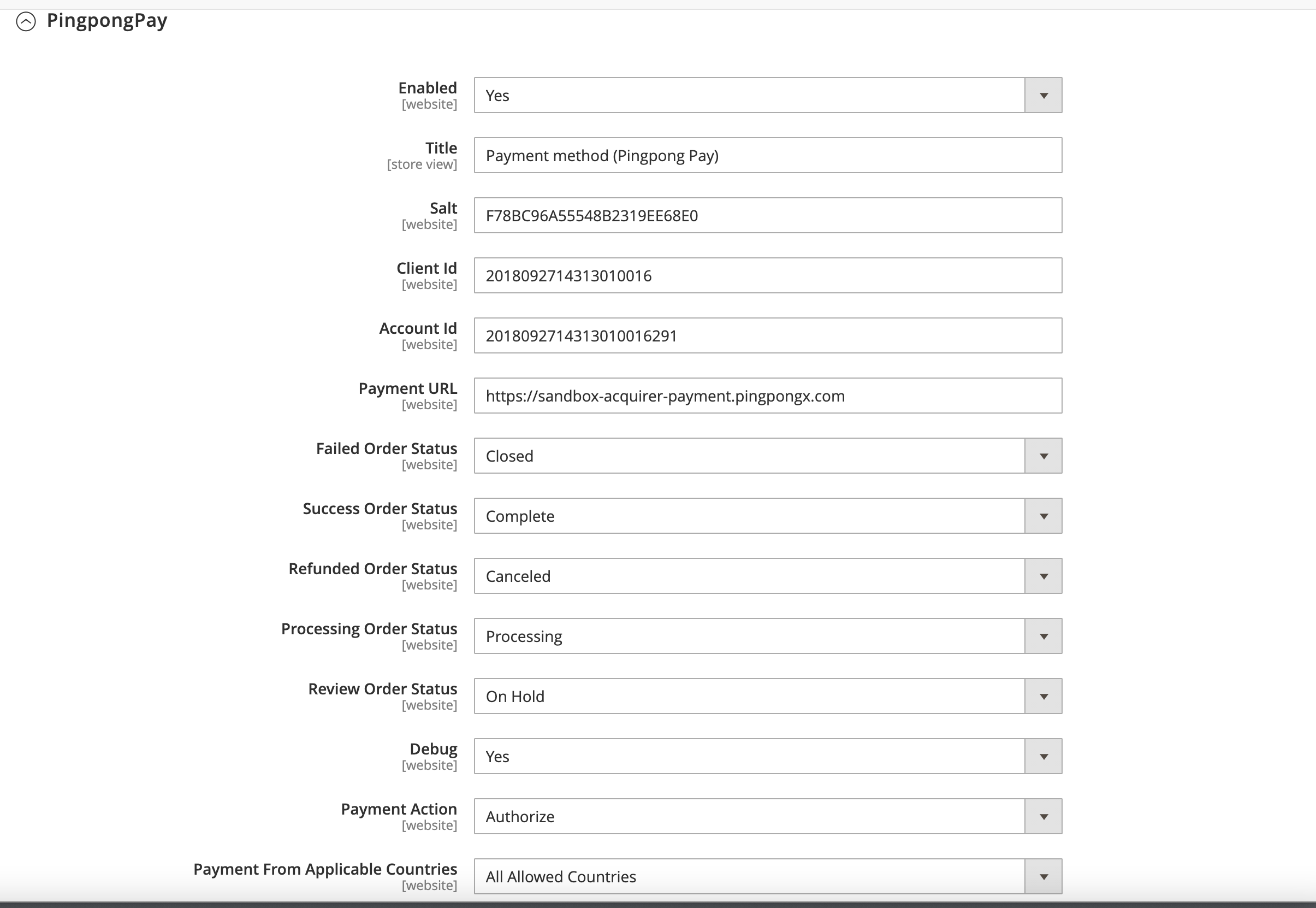The image size is (1316, 908).
Task: Click the arrow icon on the Enabled dropdown
Action: (x=1042, y=95)
